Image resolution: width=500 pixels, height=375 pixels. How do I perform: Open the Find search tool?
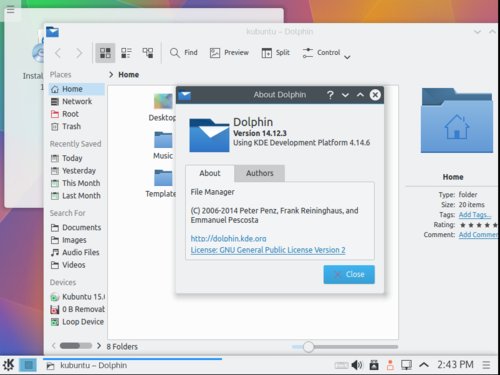[184, 53]
